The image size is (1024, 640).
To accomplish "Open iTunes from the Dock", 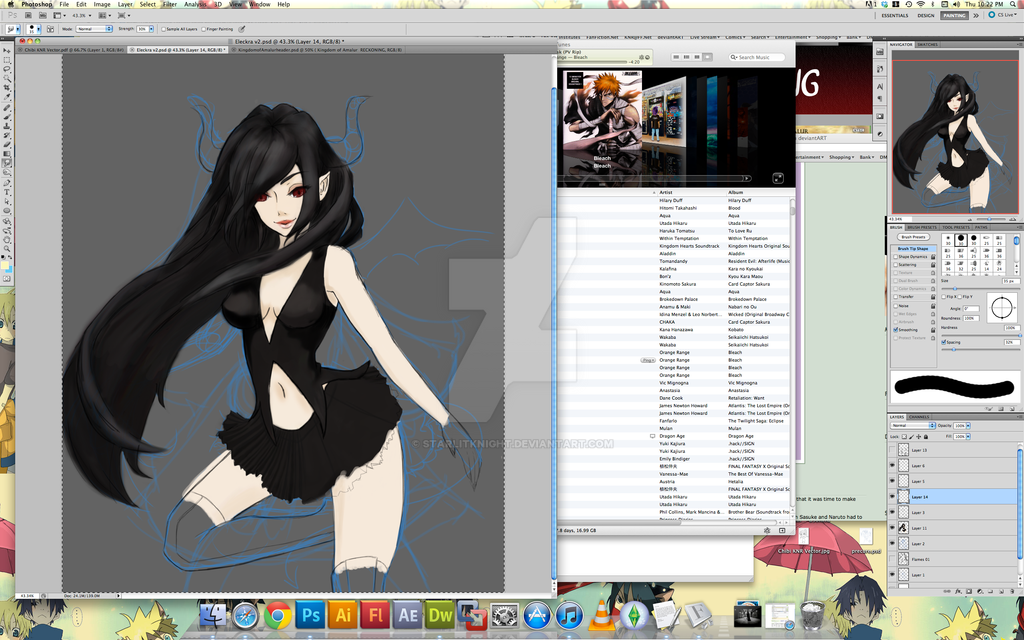I will [x=569, y=615].
